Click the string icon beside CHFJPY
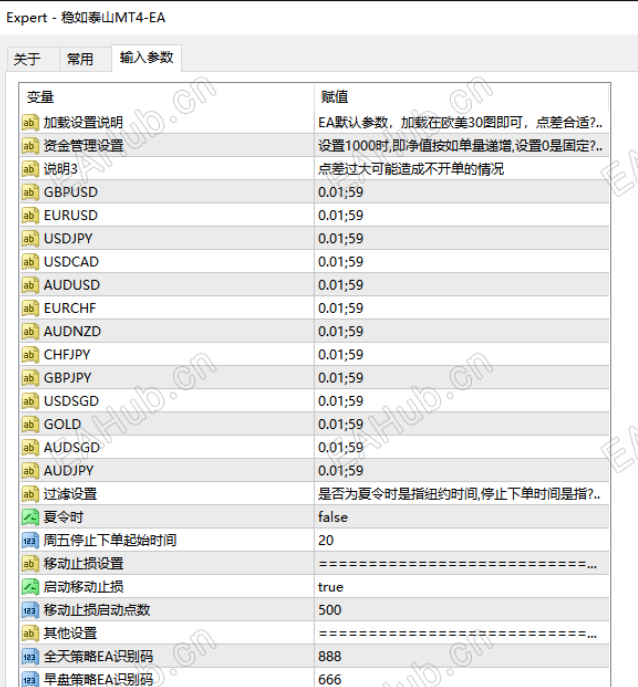 point(30,355)
